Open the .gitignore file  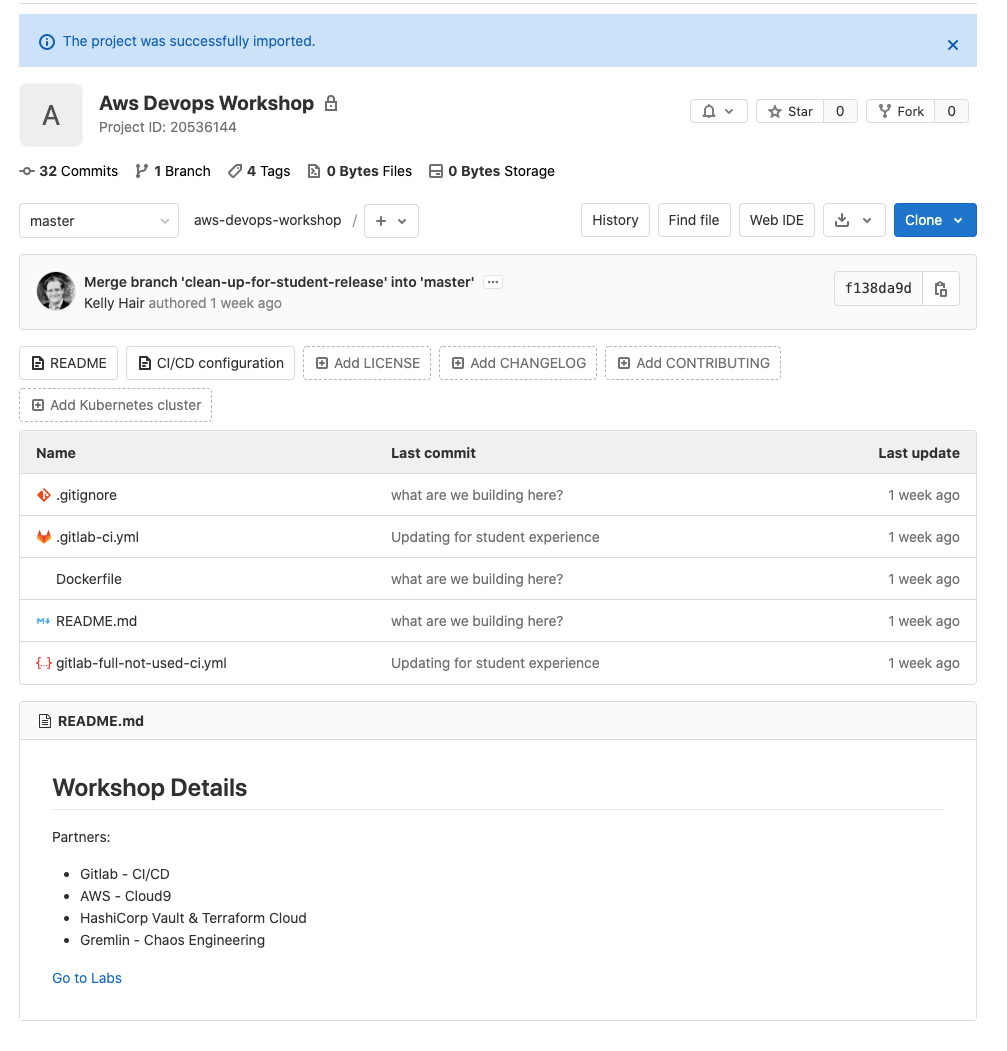click(86, 495)
